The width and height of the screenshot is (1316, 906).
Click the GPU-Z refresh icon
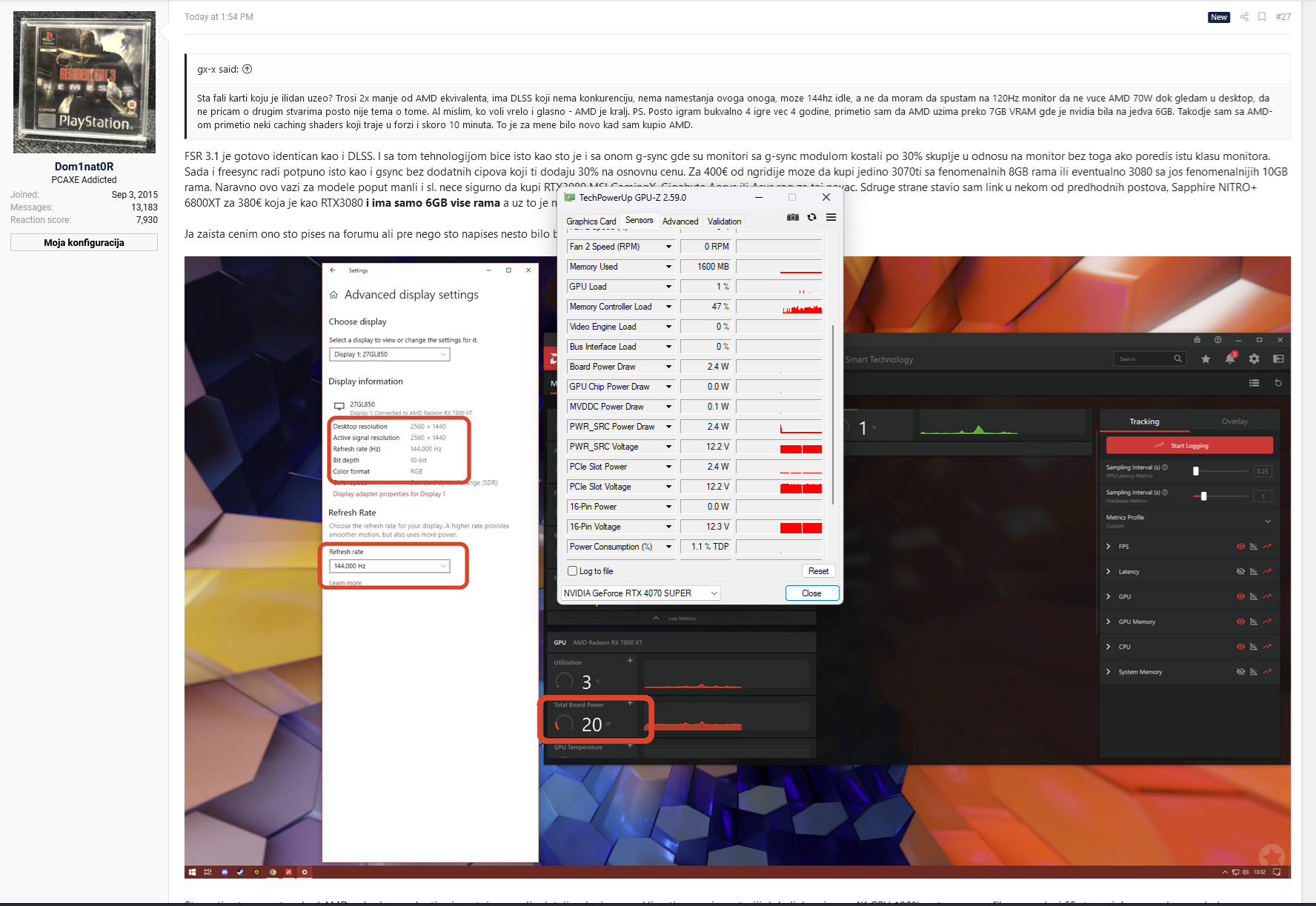(812, 217)
